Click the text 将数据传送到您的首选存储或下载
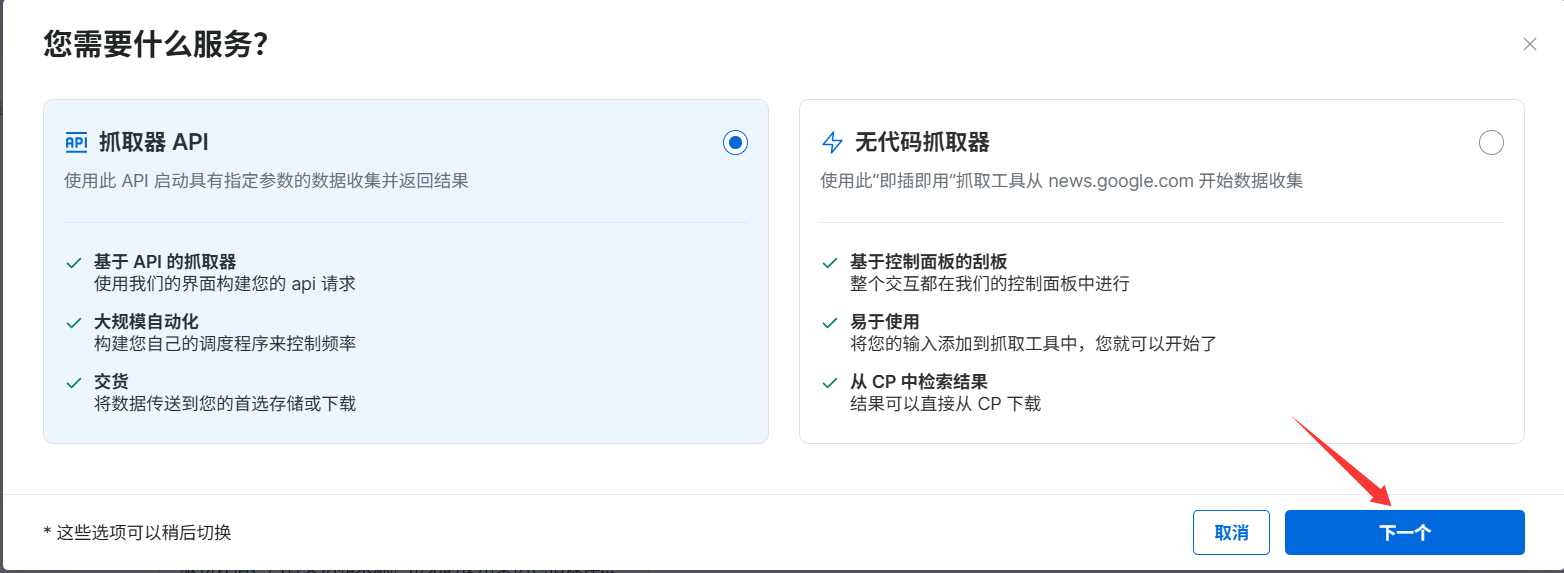1564x573 pixels. 225,404
